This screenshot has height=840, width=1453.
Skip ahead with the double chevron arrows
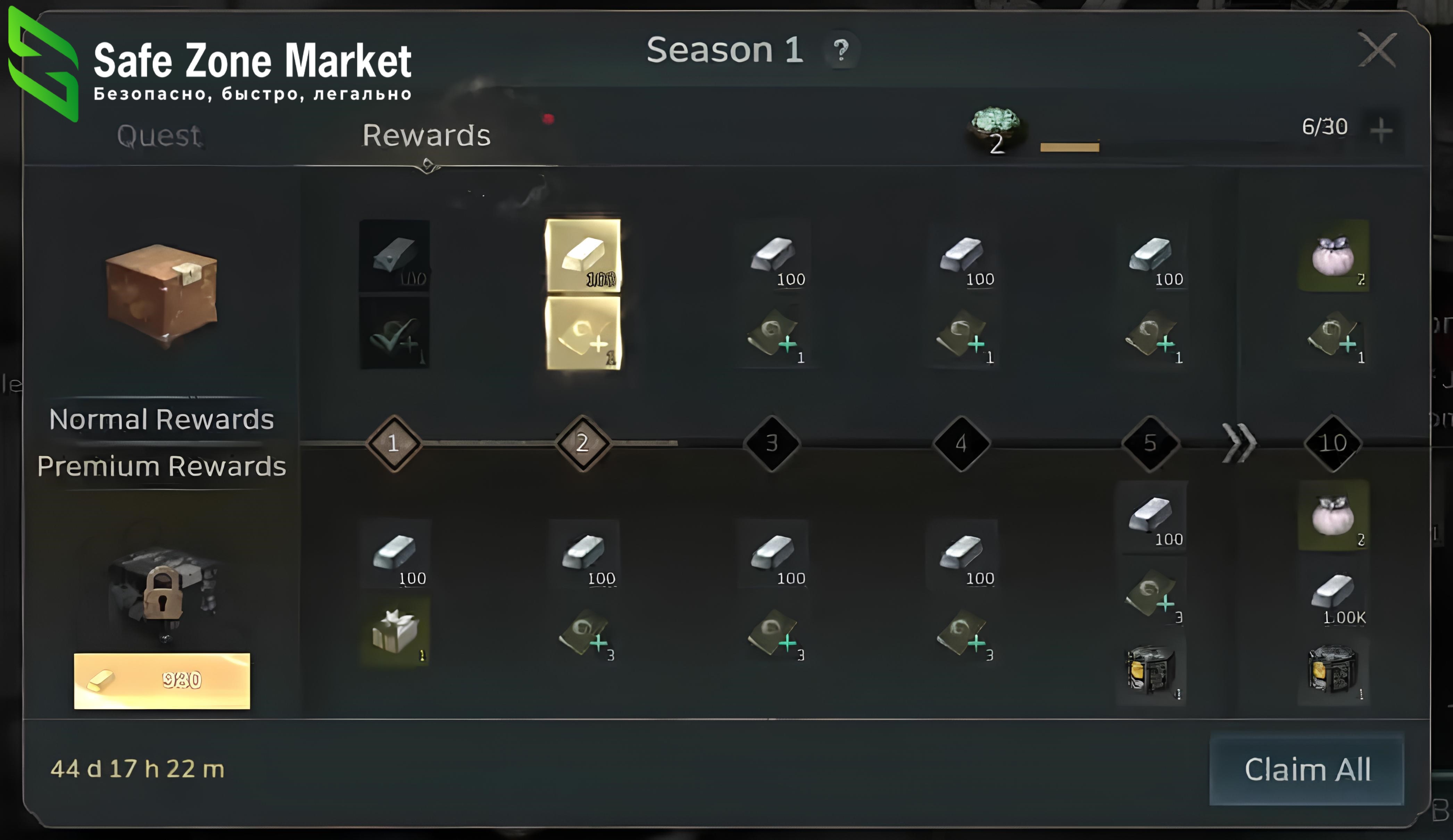[x=1239, y=443]
